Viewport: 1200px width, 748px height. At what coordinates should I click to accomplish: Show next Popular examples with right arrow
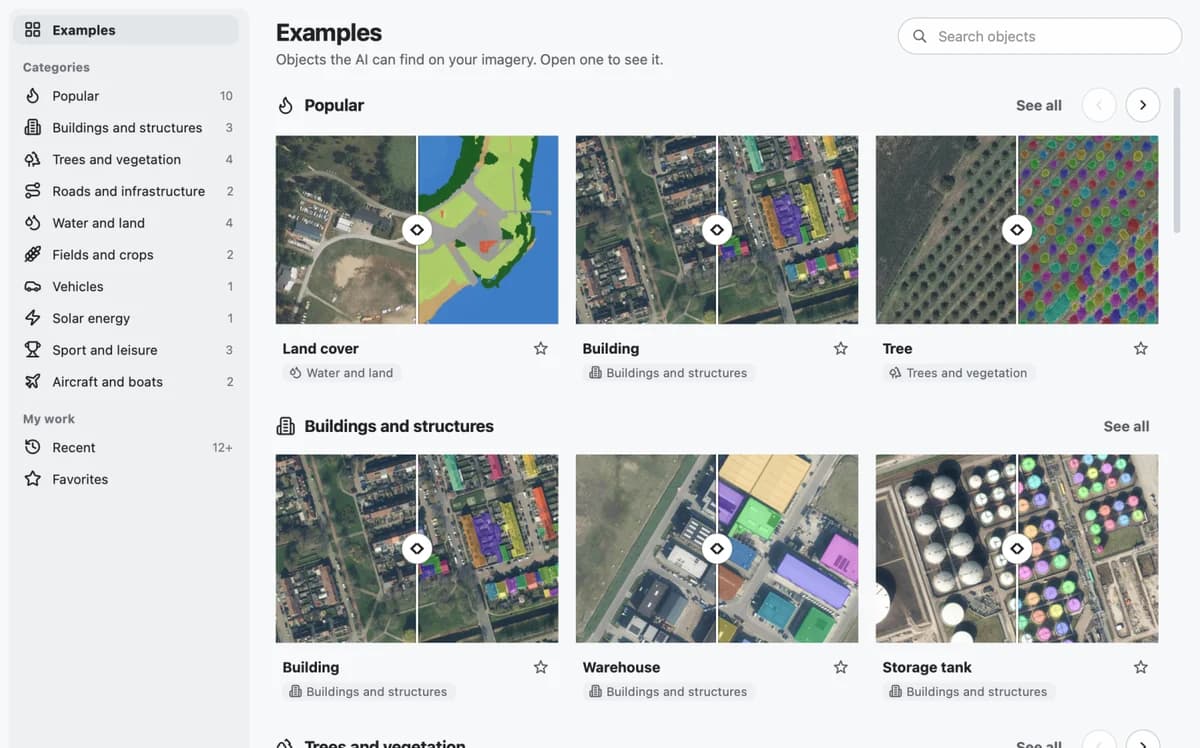(x=1143, y=105)
